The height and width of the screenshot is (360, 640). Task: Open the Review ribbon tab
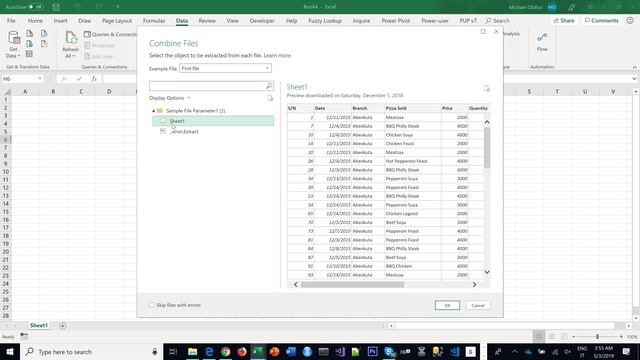tap(207, 21)
